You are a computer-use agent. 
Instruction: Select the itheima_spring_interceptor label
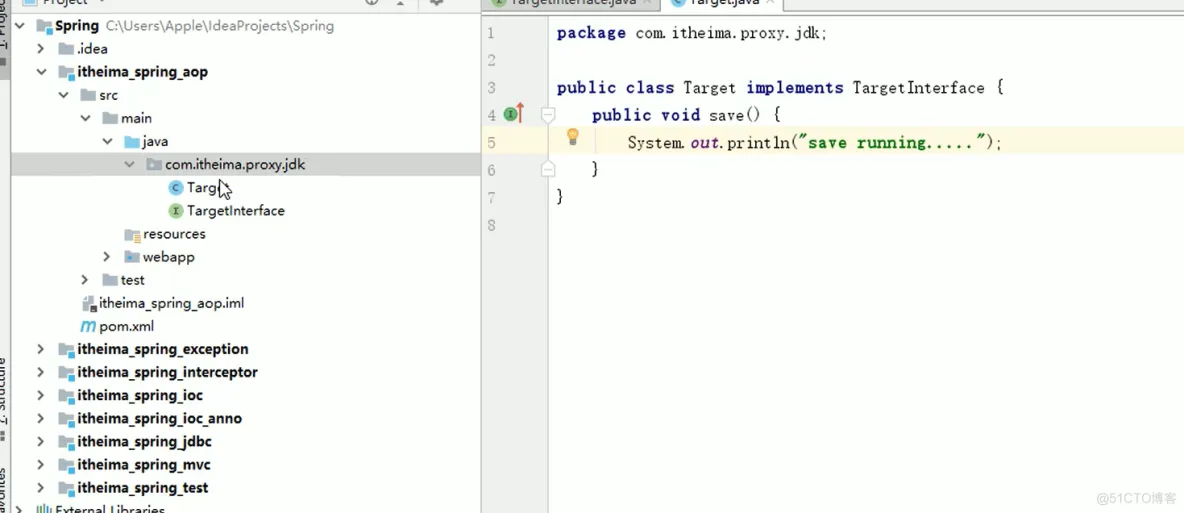168,372
